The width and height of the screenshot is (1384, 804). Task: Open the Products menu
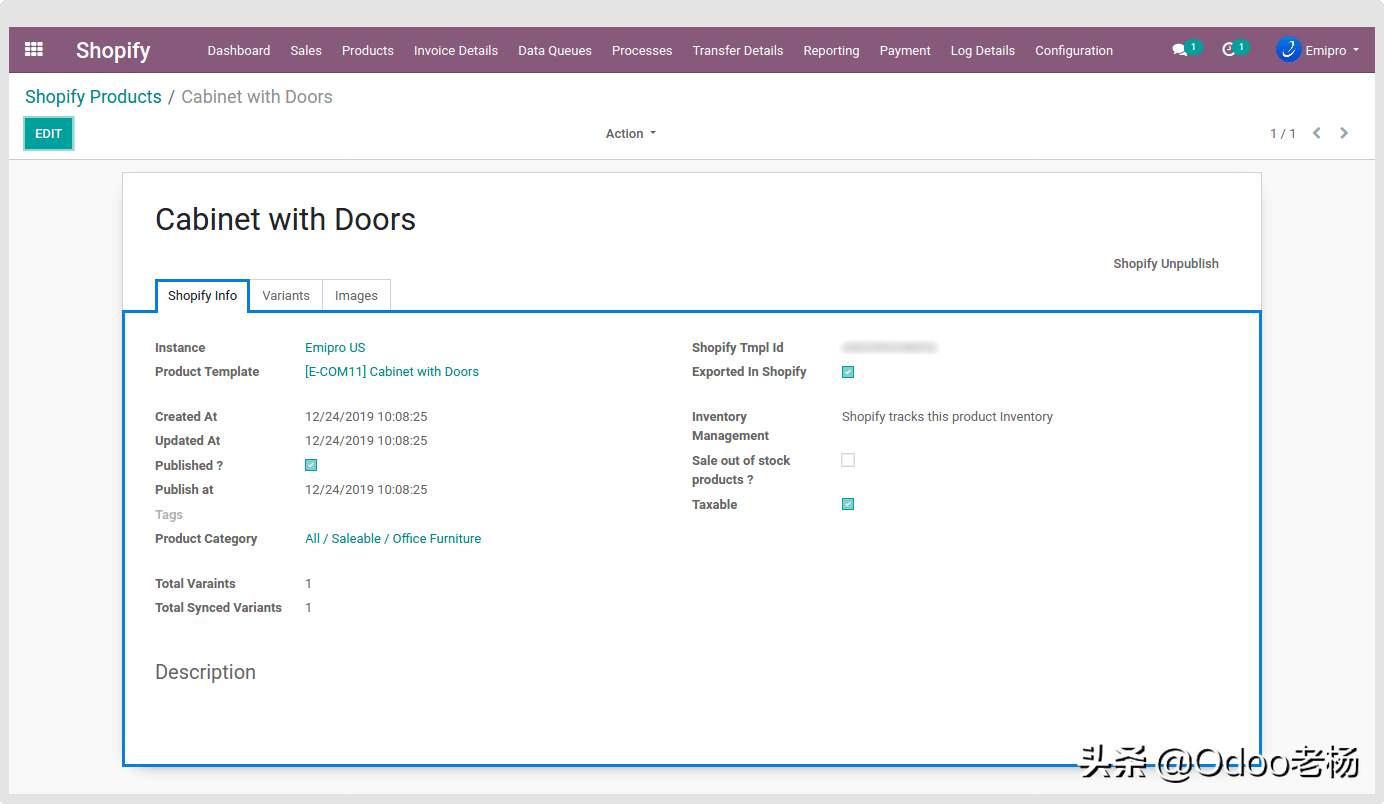pos(368,50)
